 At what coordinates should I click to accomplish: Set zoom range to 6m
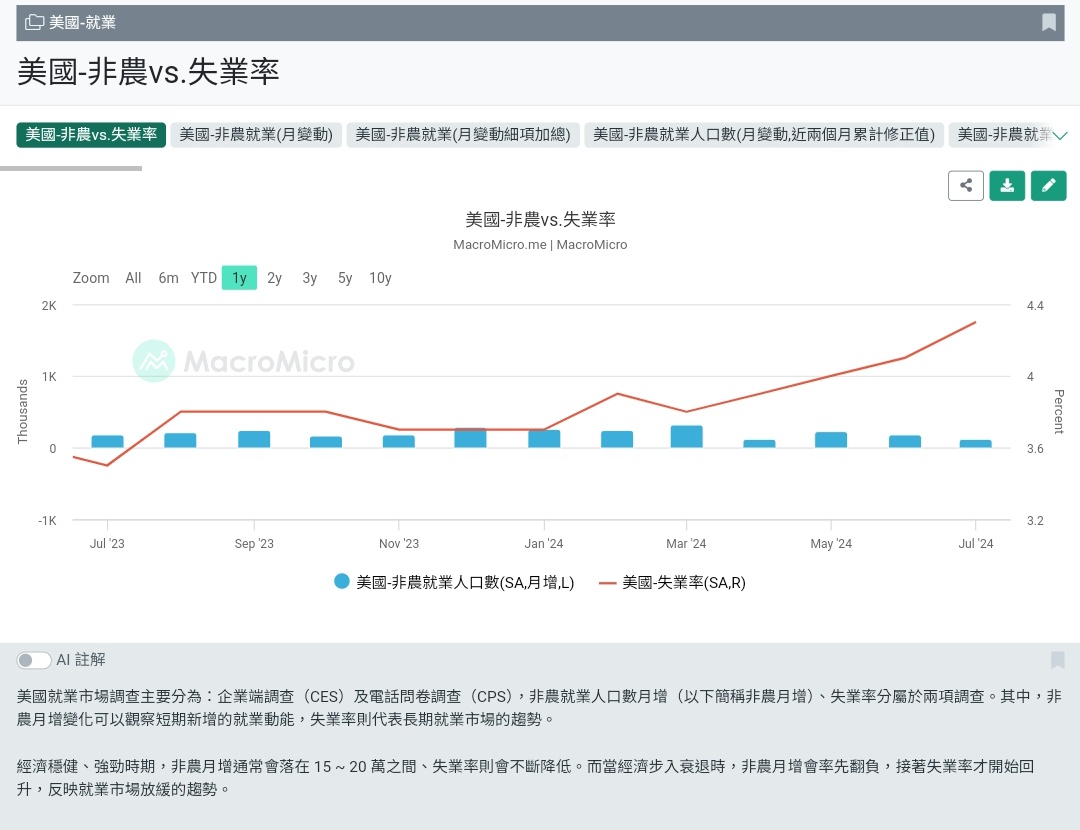(x=168, y=278)
